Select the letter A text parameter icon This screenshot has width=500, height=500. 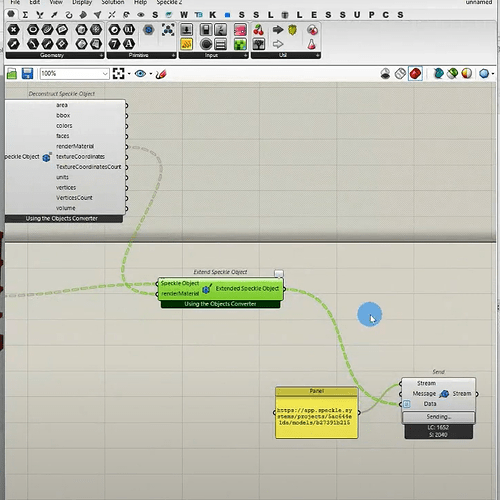coord(129,44)
